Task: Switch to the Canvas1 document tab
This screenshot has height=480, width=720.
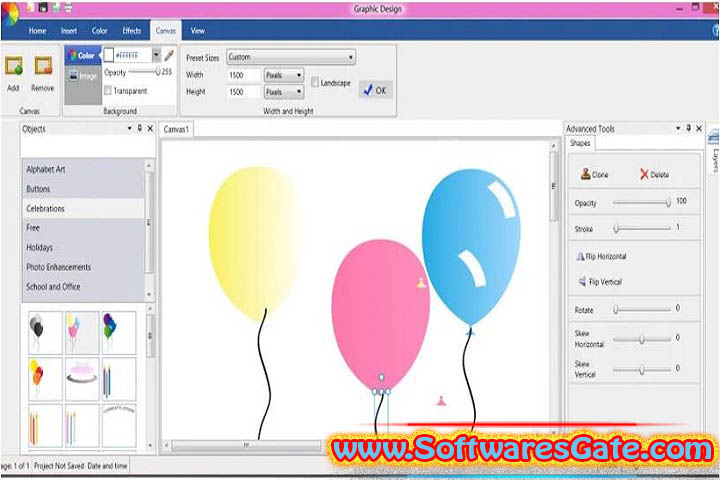Action: tap(176, 130)
